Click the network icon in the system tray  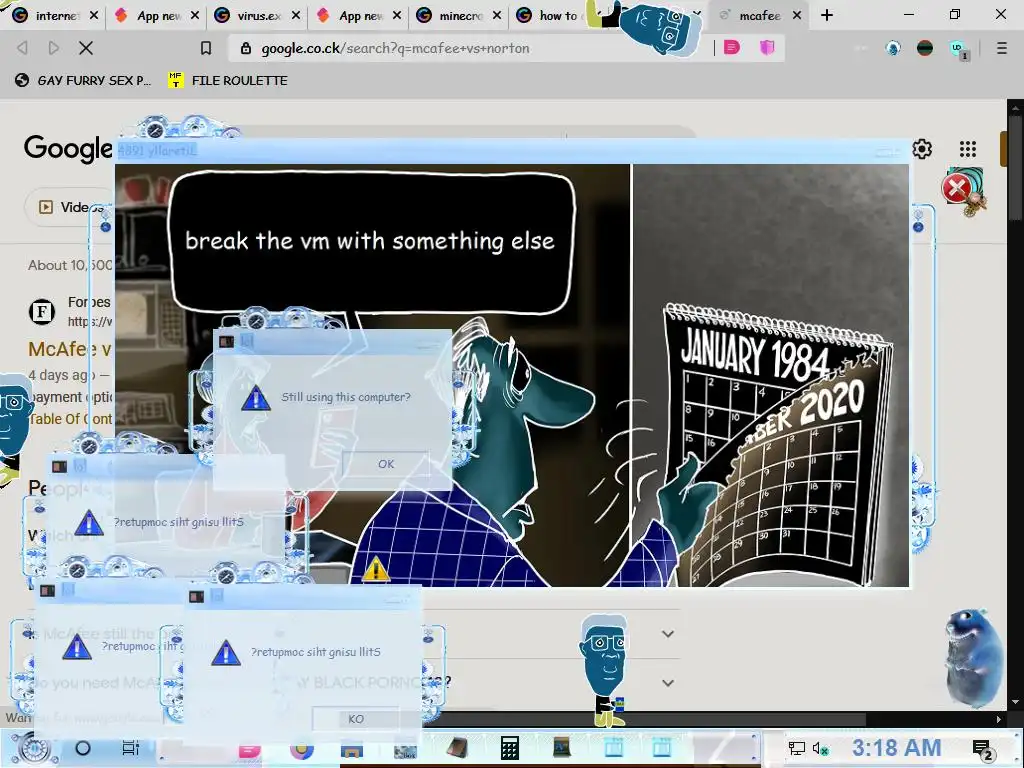[796, 748]
